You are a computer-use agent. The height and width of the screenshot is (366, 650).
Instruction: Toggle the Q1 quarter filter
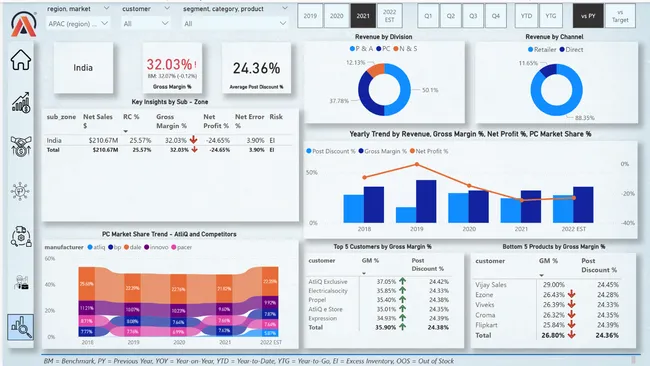coord(428,16)
